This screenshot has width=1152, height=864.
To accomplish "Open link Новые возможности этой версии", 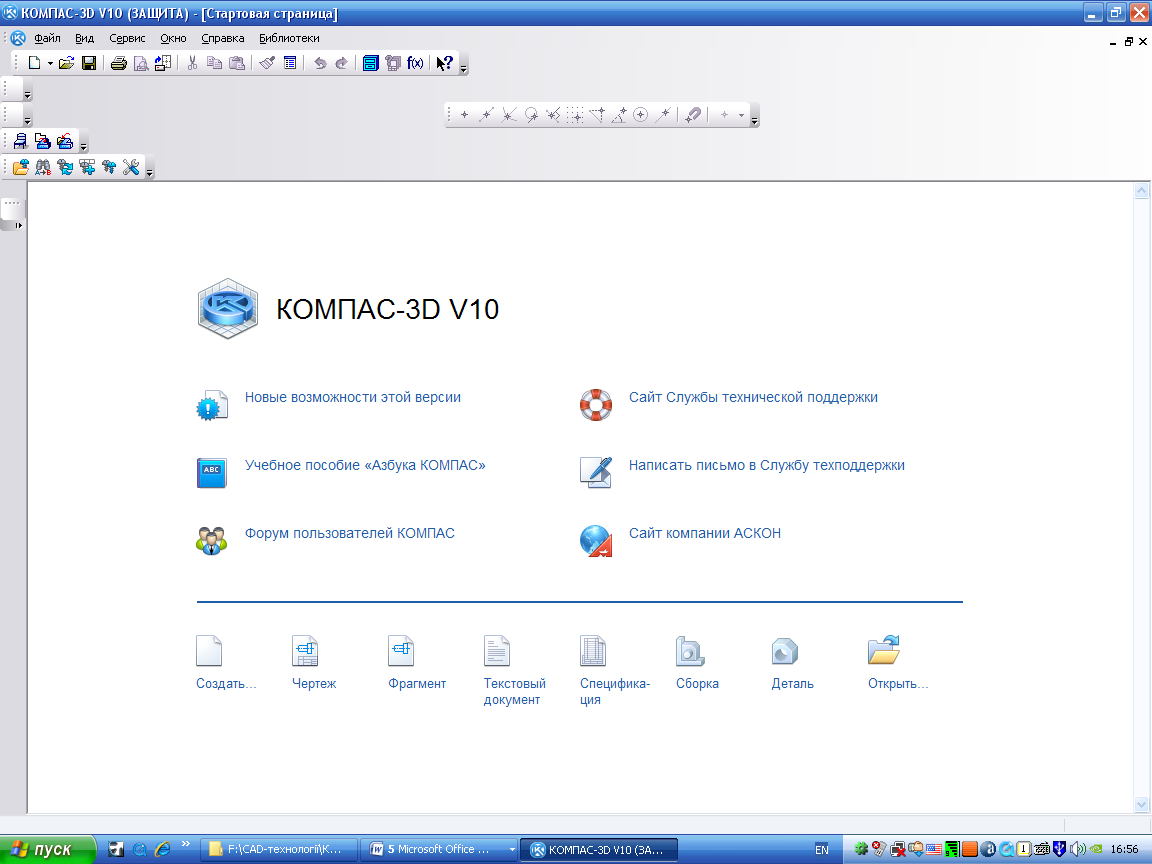I will [353, 397].
